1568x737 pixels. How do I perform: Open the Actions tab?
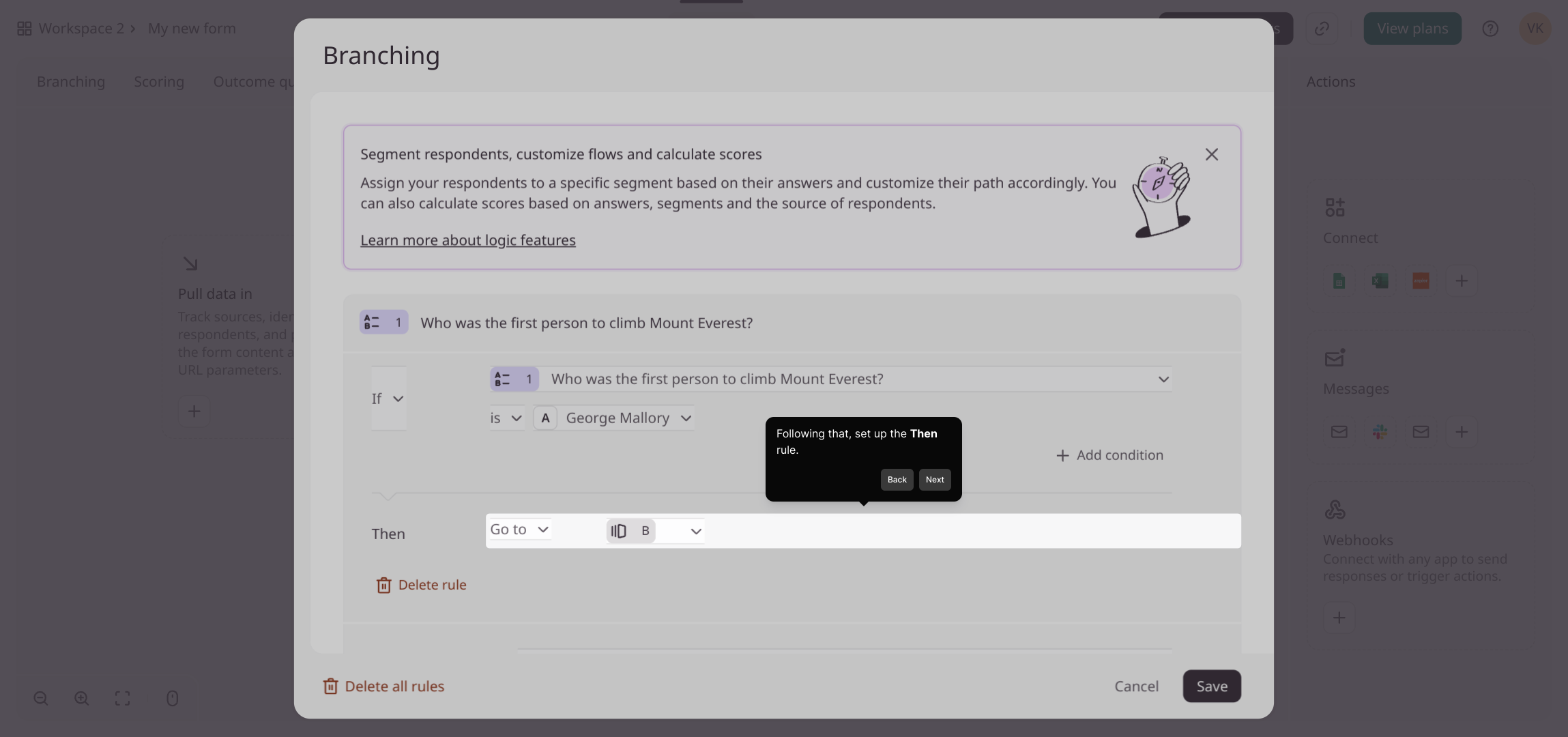1331,82
